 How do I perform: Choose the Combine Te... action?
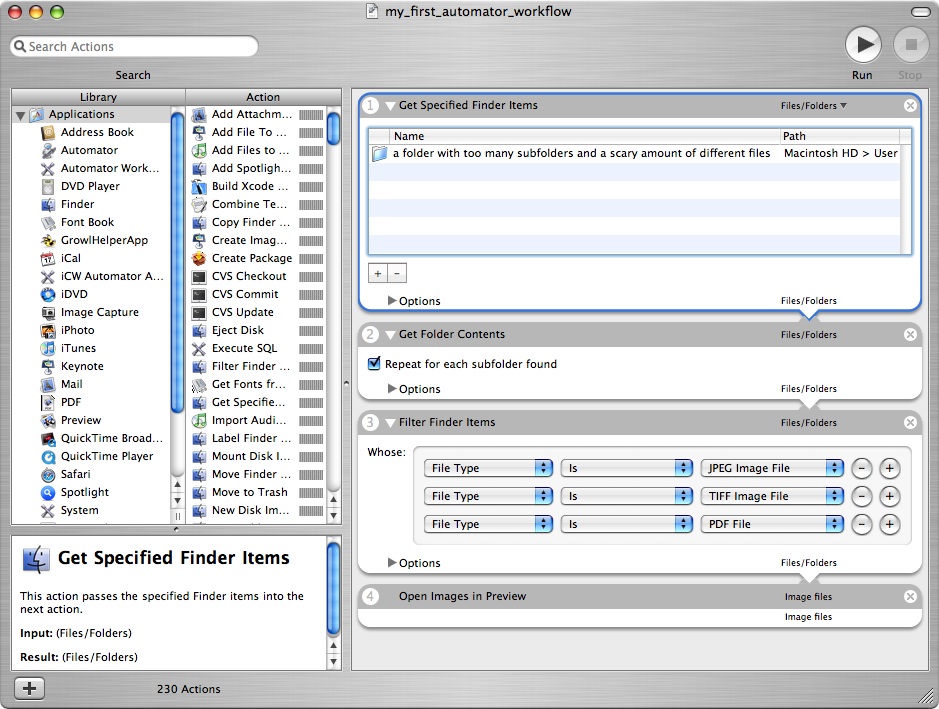tap(249, 204)
